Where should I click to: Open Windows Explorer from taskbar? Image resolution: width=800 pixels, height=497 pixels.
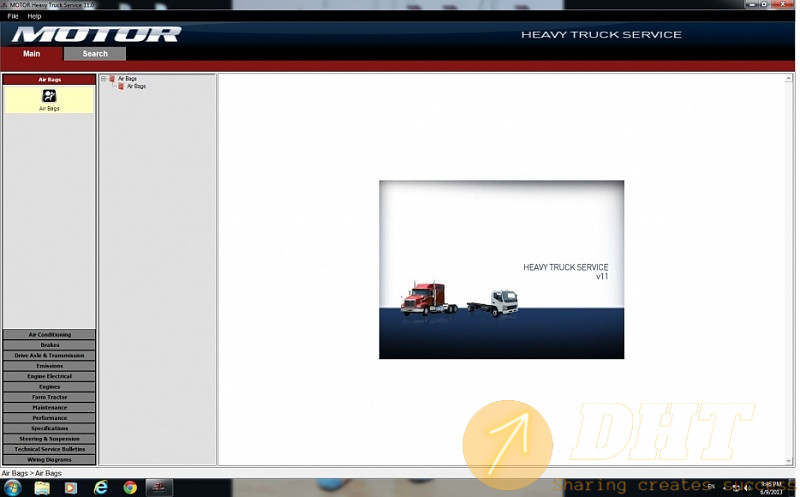42,488
